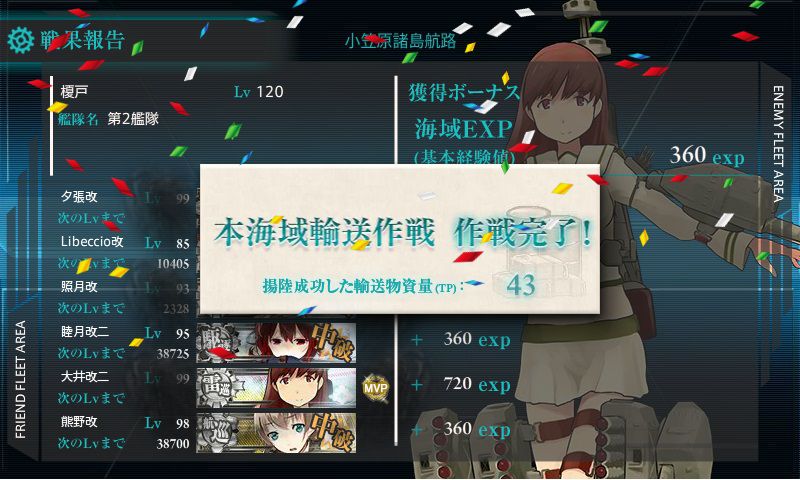Select the 大井改二 ship portrait banner
This screenshot has width=800, height=480.
point(276,388)
